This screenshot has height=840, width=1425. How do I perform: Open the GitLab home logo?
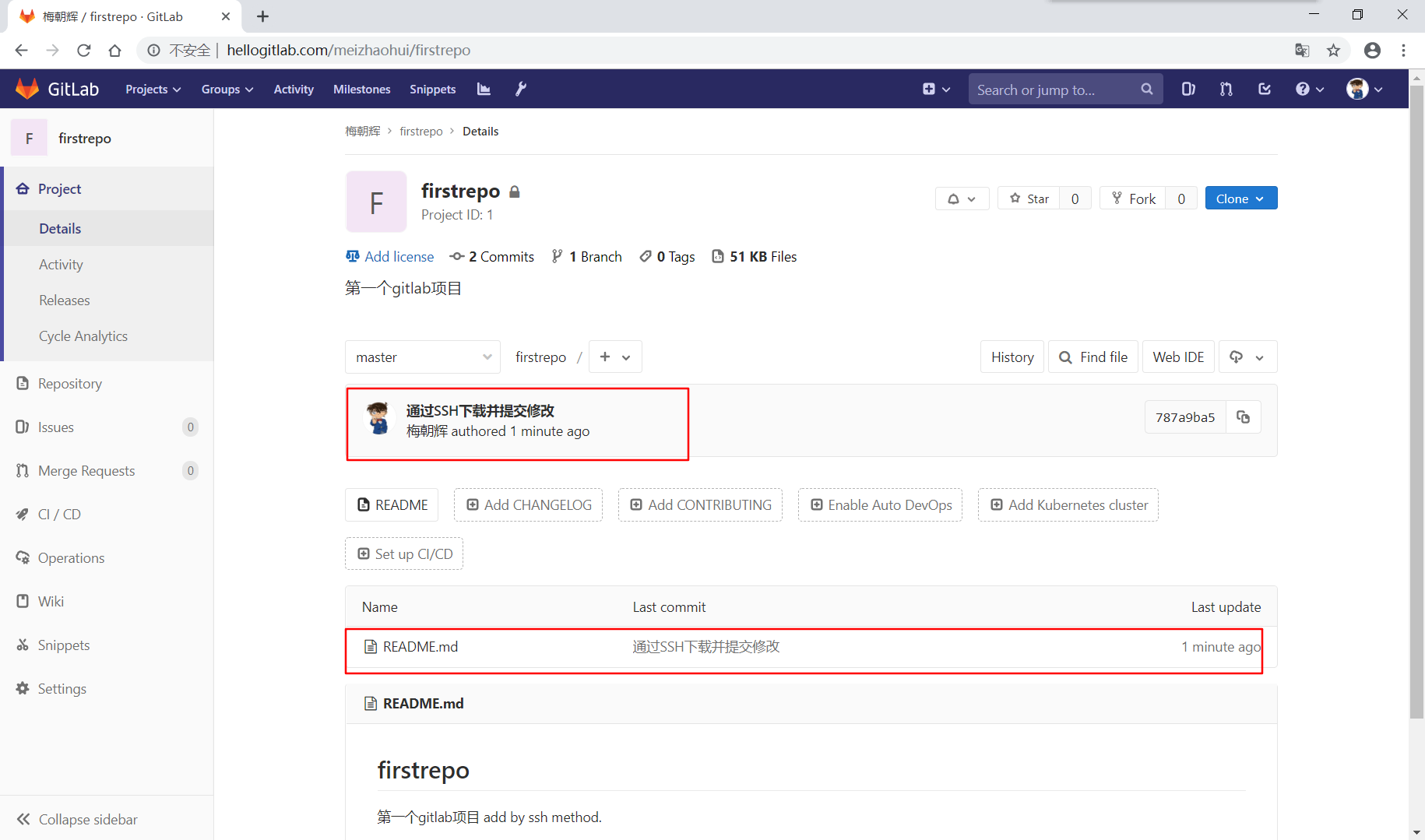(x=58, y=89)
